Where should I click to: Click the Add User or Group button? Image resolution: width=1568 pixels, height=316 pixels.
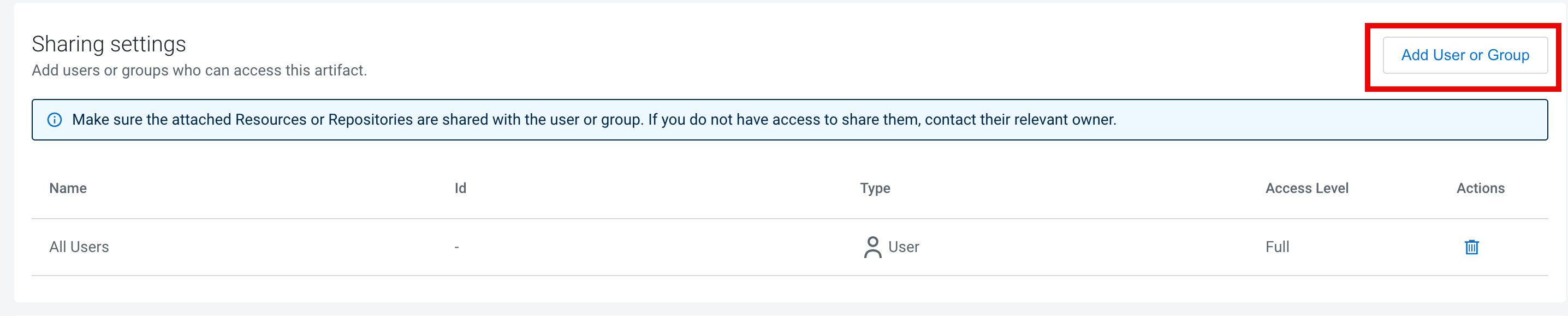pyautogui.click(x=1464, y=56)
